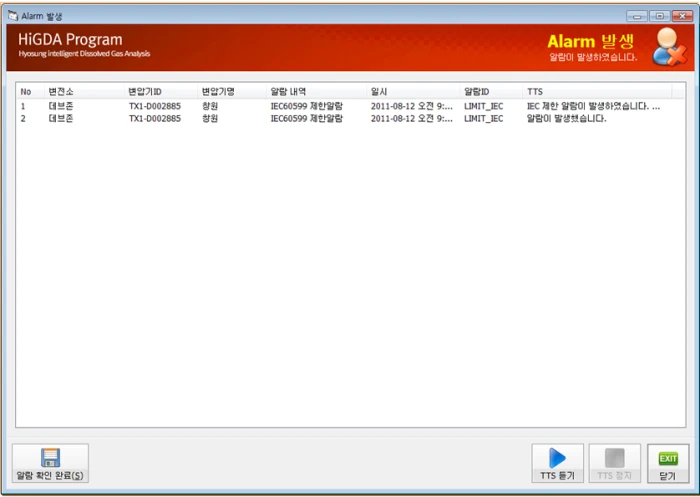Play TTS with the blue arrow button

click(x=557, y=463)
